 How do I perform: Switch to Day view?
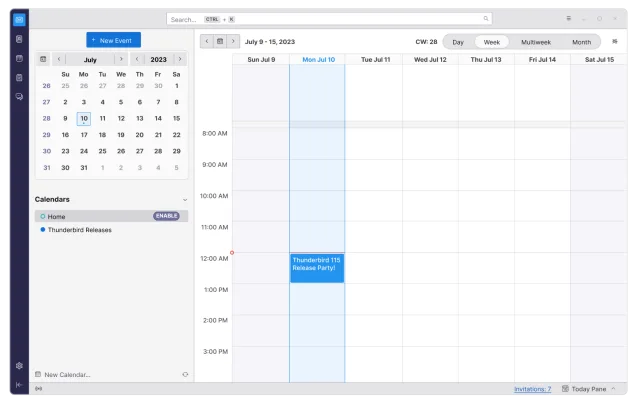click(x=458, y=42)
